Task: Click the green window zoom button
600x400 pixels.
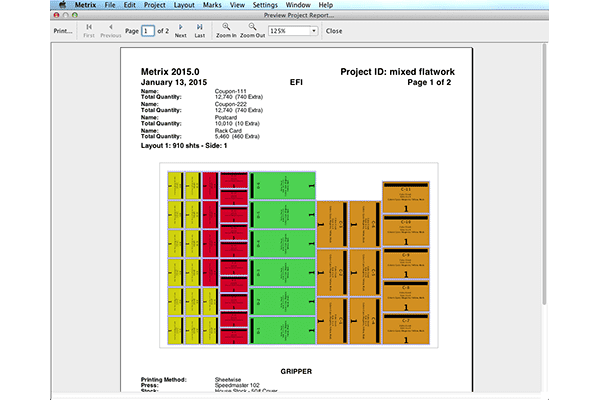Action: (75, 15)
